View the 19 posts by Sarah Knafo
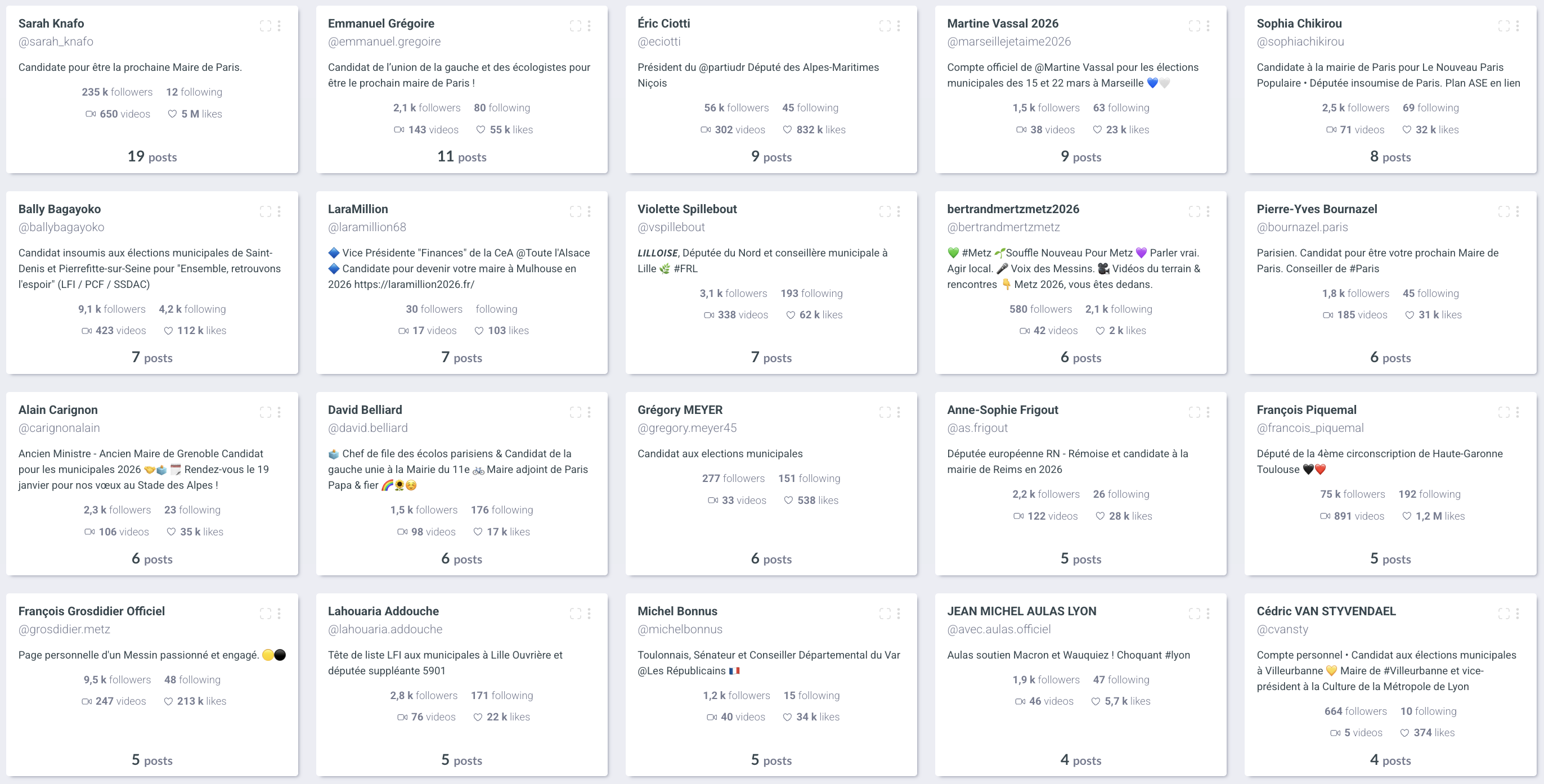Screen dimensions: 1544x784 tap(152, 157)
